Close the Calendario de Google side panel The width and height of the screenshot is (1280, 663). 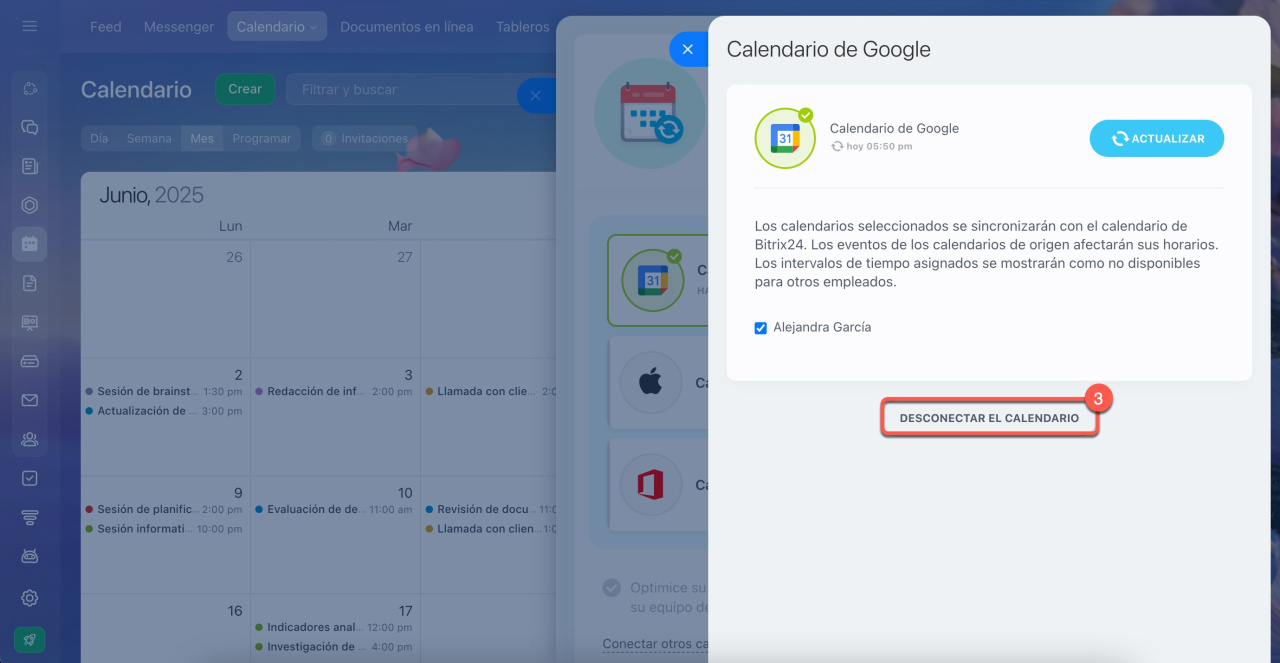(687, 48)
